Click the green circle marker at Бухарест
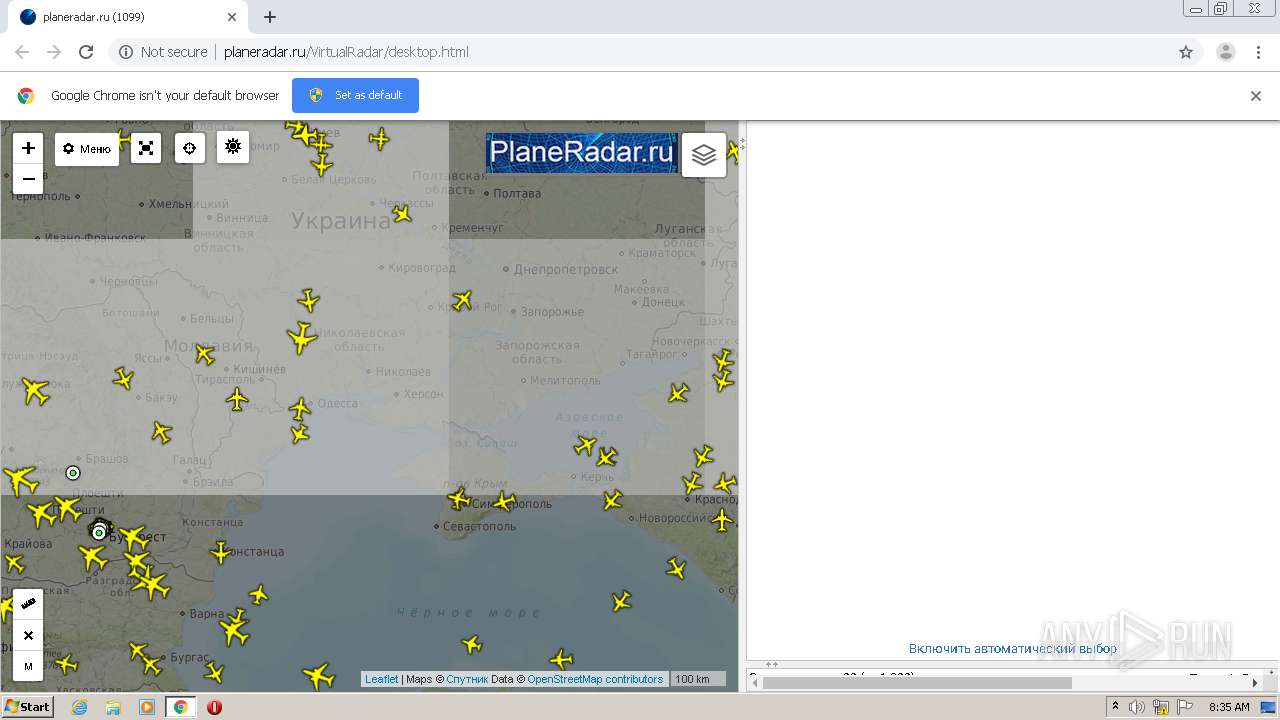 (x=99, y=532)
